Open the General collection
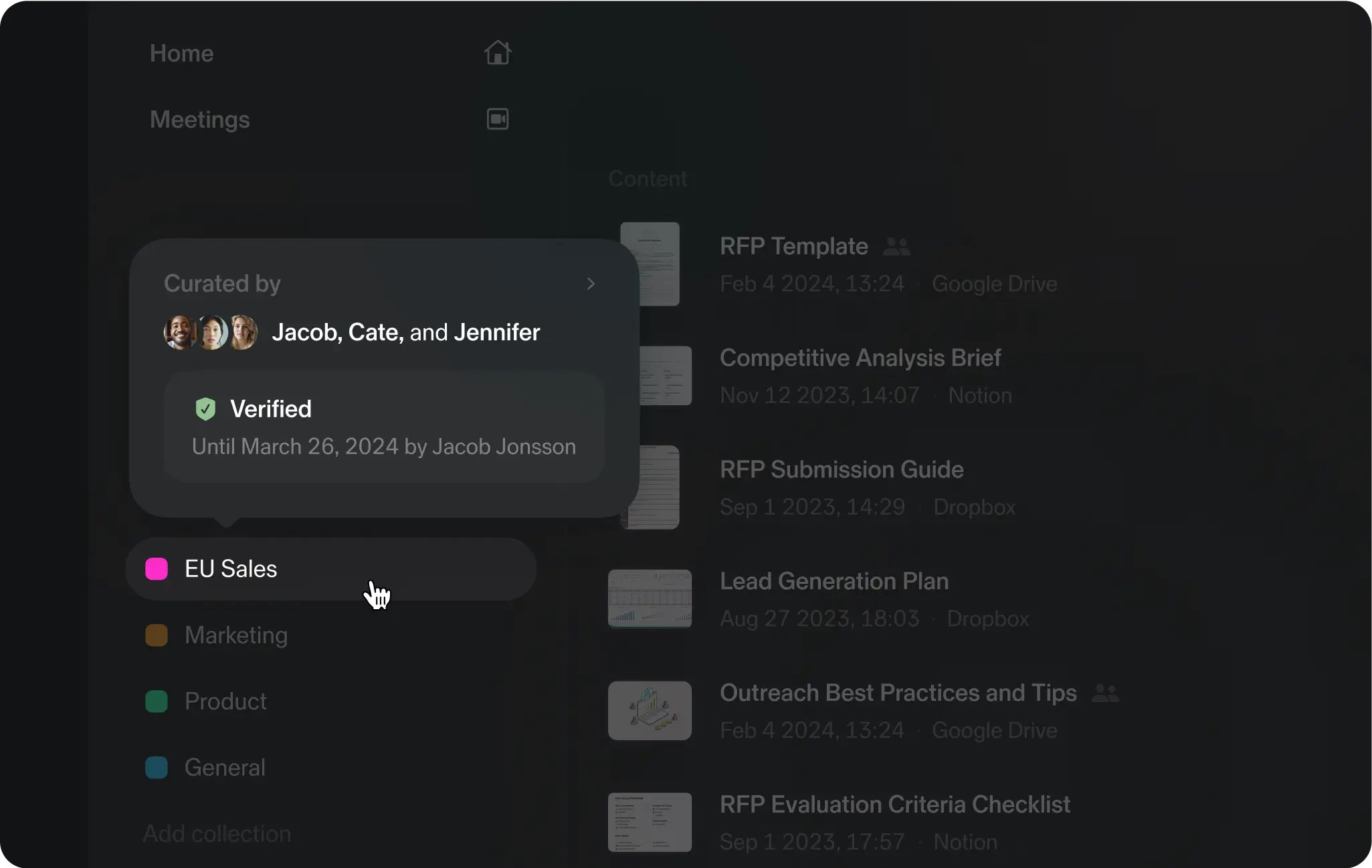The height and width of the screenshot is (868, 1372). tap(224, 767)
